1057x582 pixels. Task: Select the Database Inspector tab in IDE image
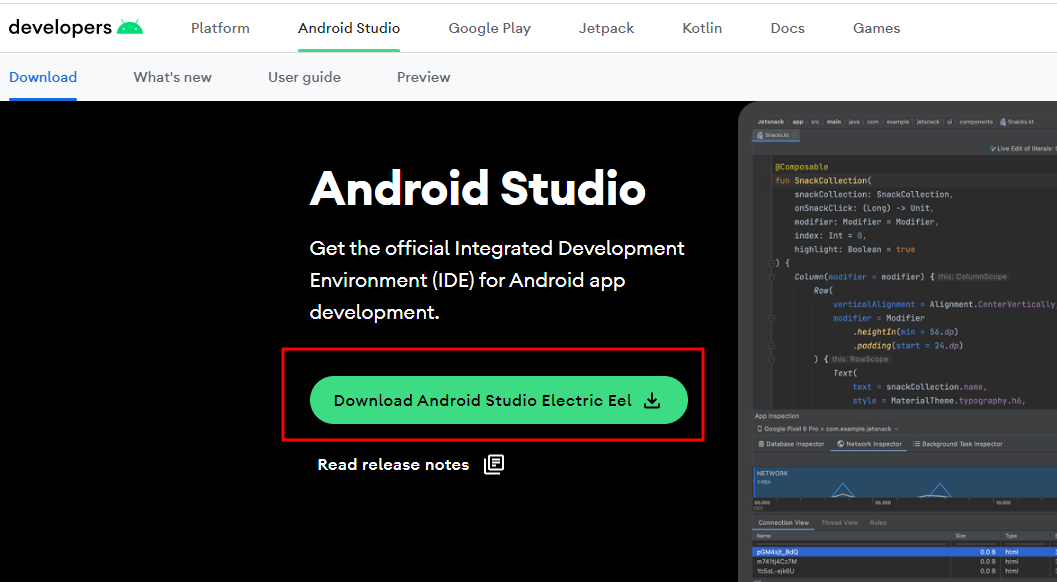pos(791,444)
